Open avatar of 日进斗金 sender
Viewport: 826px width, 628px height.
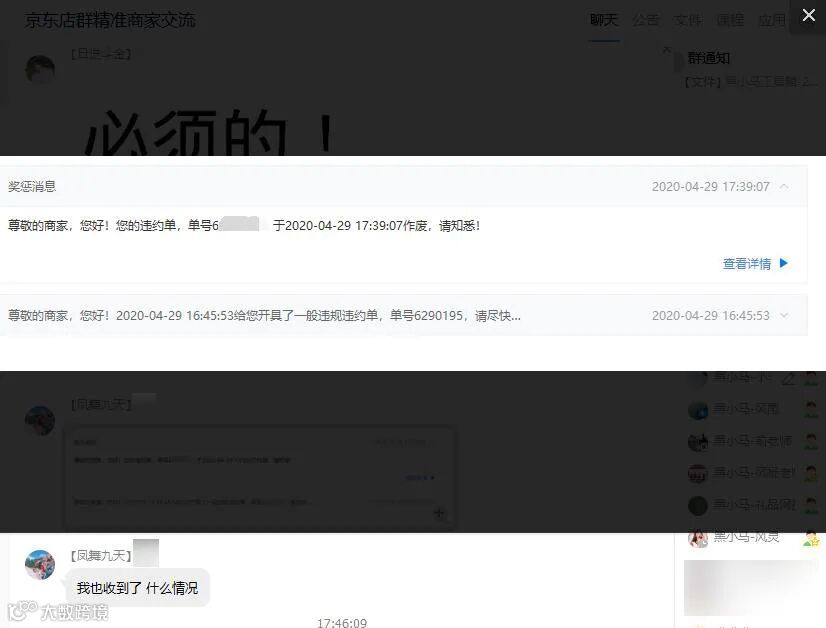pyautogui.click(x=40, y=69)
